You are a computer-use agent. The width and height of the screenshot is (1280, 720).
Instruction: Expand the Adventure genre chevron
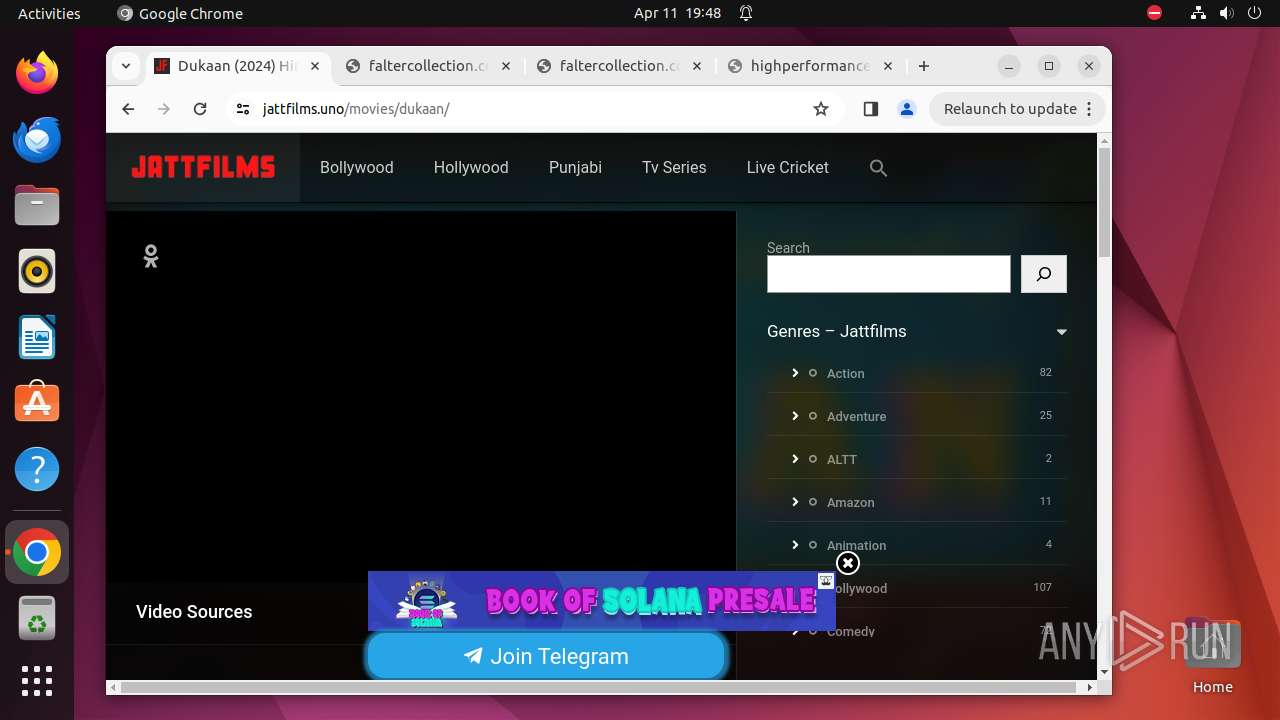[x=795, y=416]
